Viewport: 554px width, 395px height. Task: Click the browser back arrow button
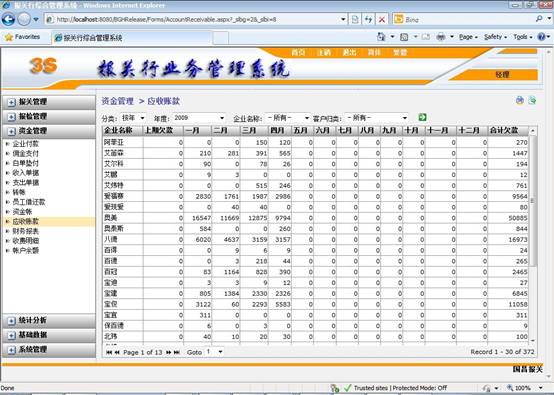(x=8, y=19)
